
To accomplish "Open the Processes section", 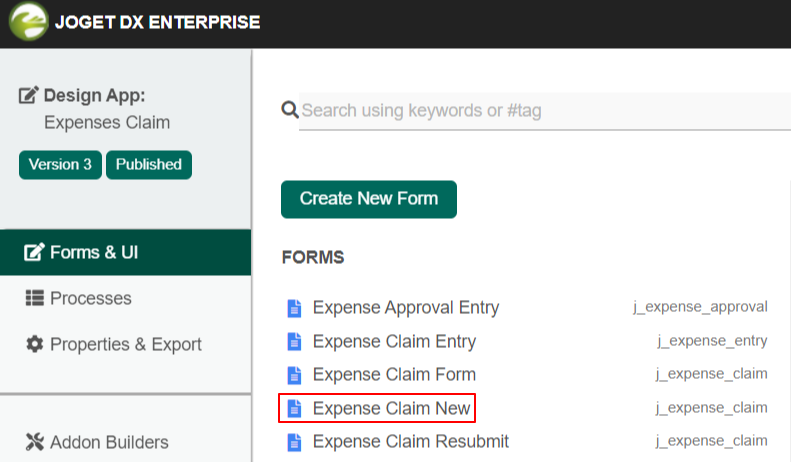I will [x=90, y=298].
